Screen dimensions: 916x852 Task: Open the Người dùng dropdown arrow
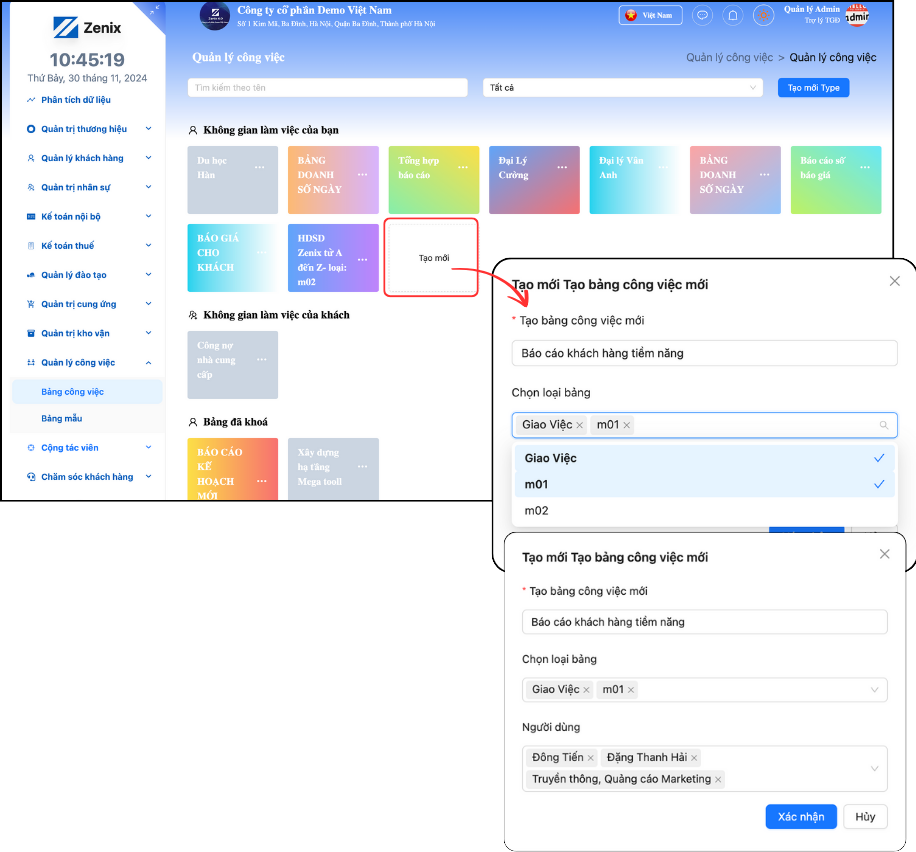click(875, 769)
